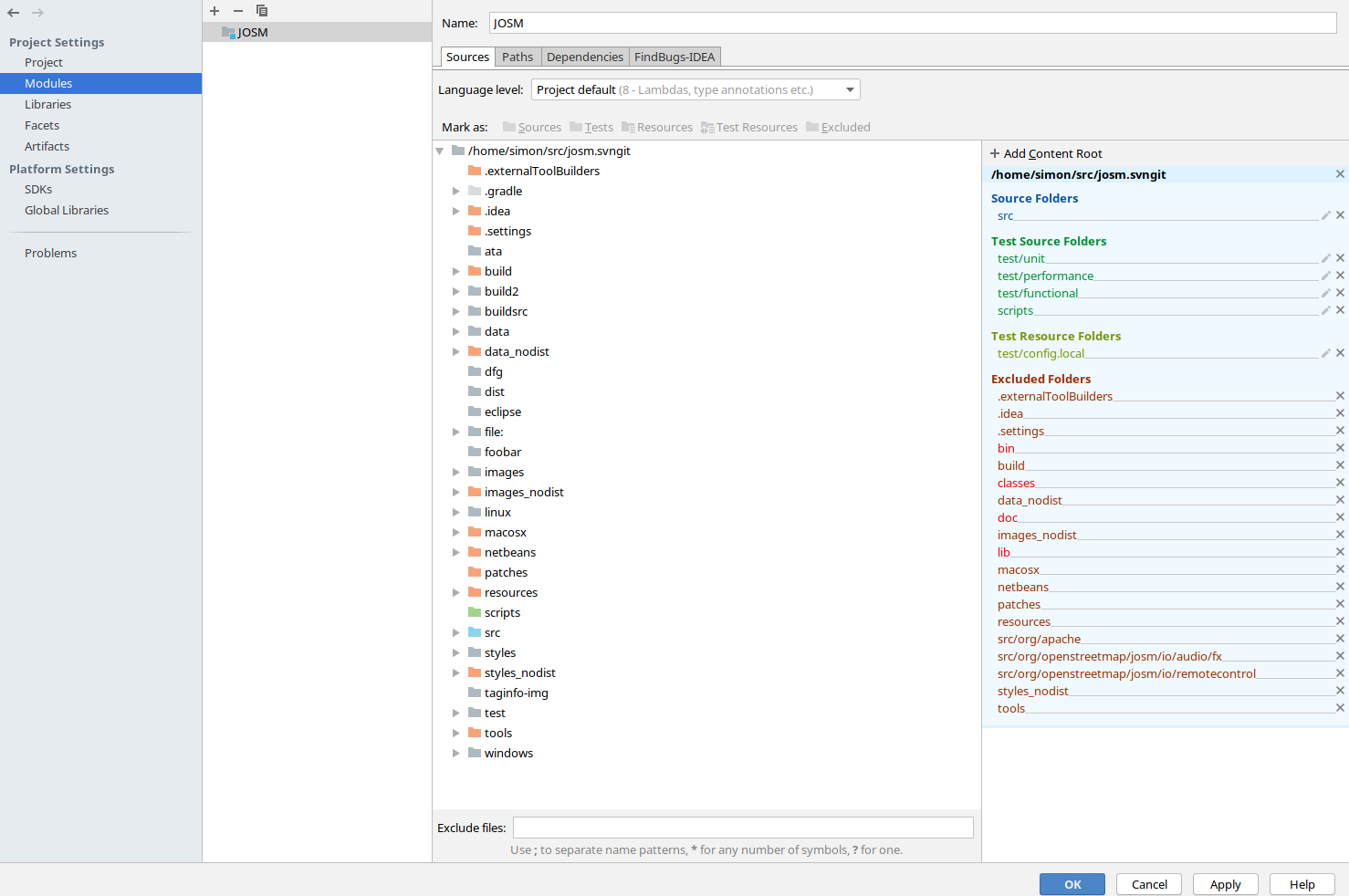
Task: Unmark test/functional test folder
Action: (x=1340, y=293)
